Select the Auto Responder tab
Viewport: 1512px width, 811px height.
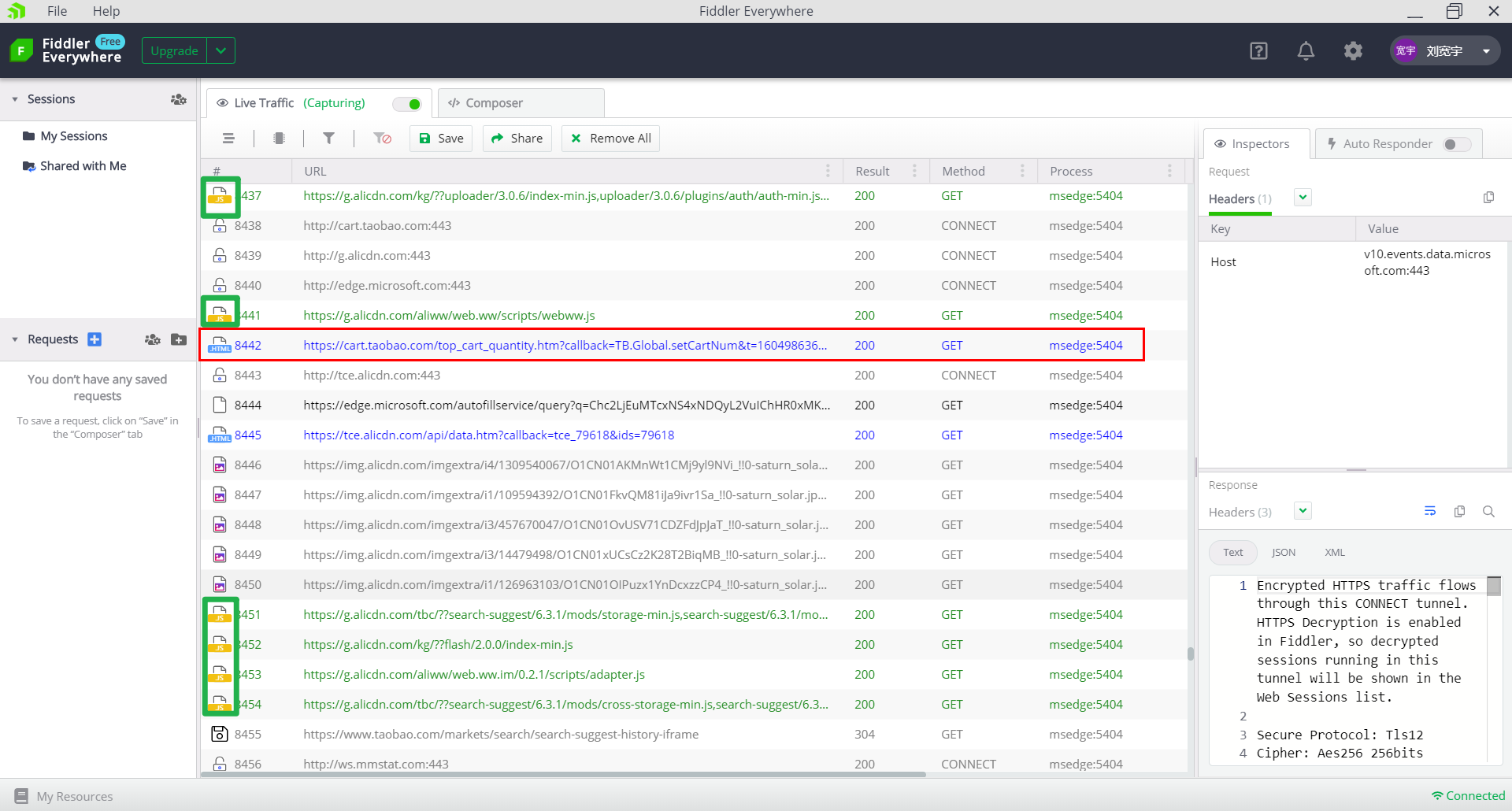tap(1399, 144)
